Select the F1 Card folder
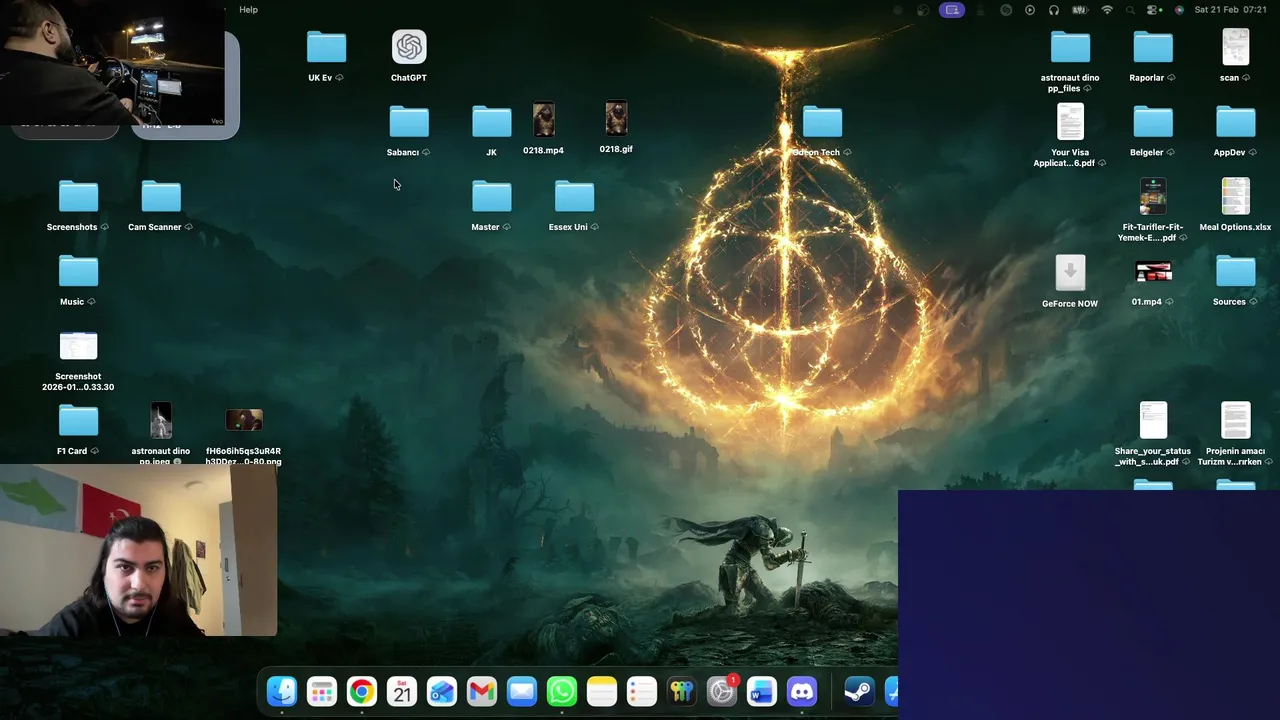This screenshot has height=720, width=1280. [x=78, y=421]
